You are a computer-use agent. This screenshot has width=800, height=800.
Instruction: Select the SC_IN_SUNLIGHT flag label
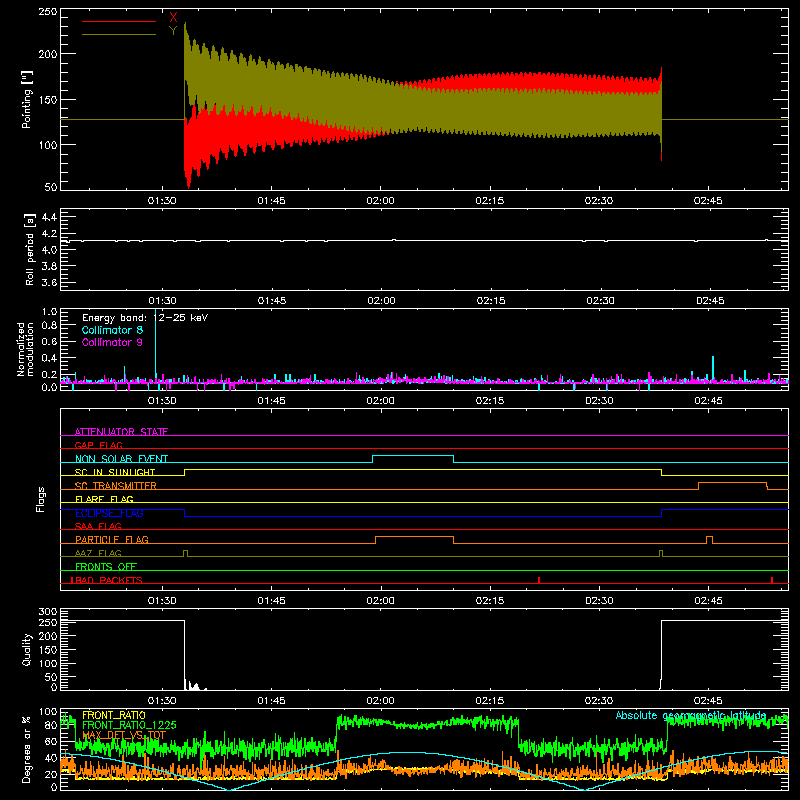(115, 472)
